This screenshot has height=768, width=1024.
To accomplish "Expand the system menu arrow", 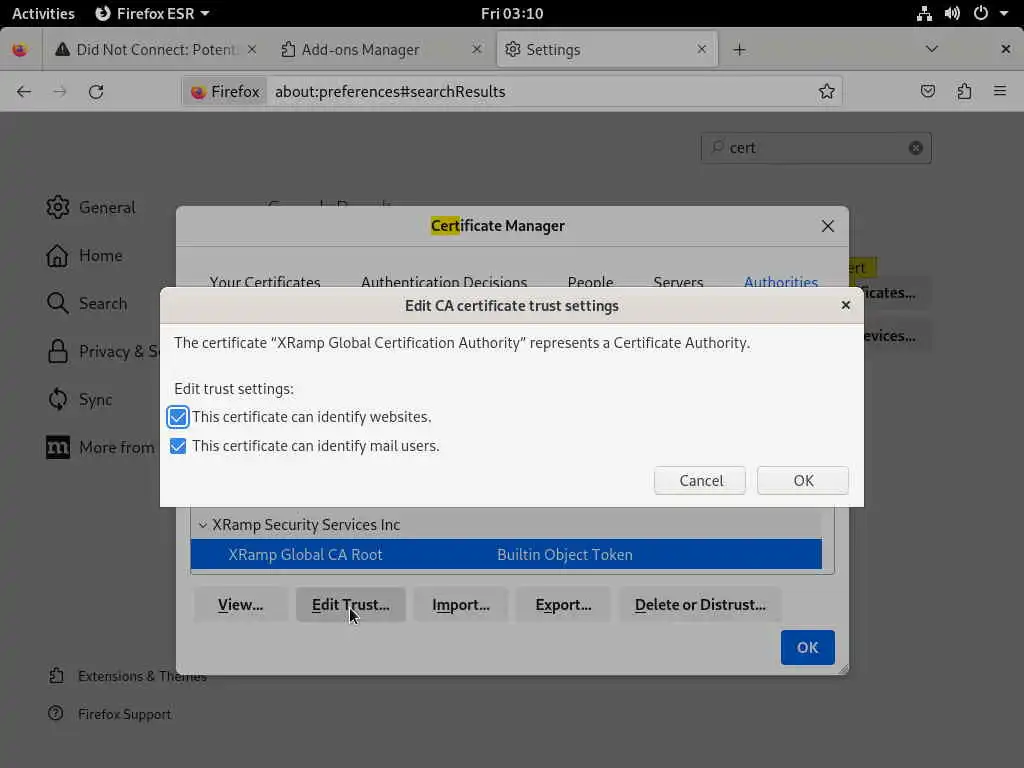I will click(1004, 13).
